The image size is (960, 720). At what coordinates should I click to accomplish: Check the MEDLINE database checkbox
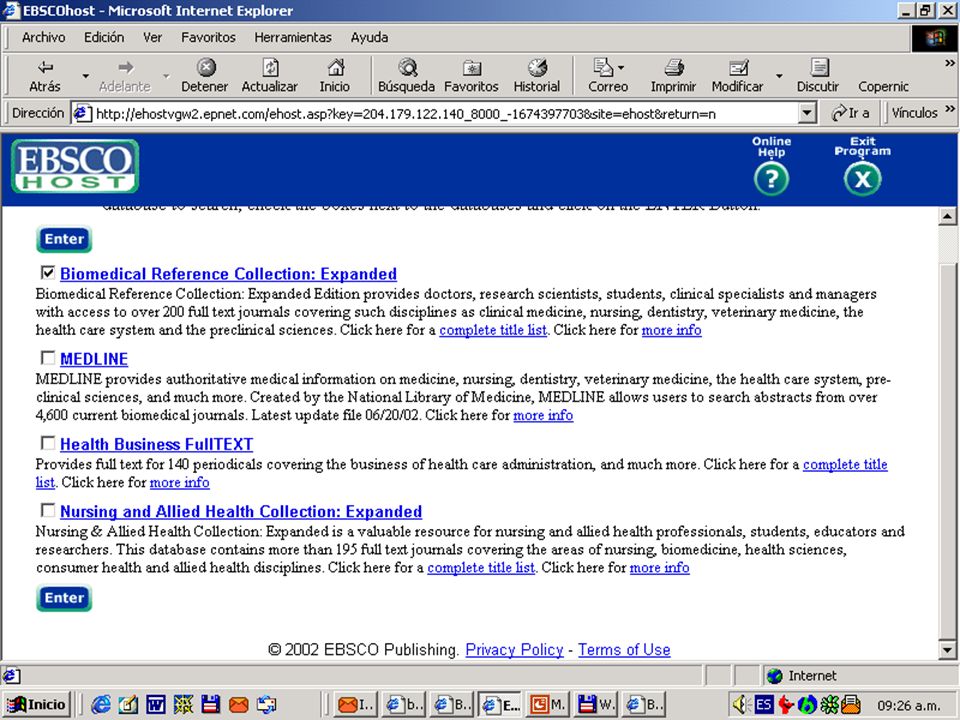coord(47,357)
